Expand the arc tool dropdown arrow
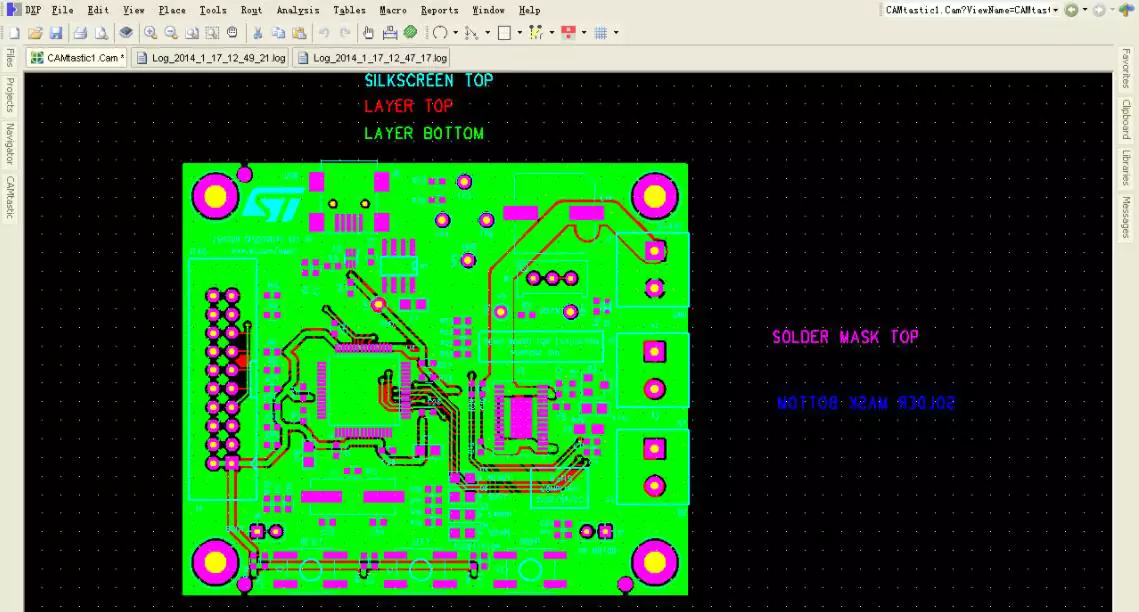 [455, 32]
